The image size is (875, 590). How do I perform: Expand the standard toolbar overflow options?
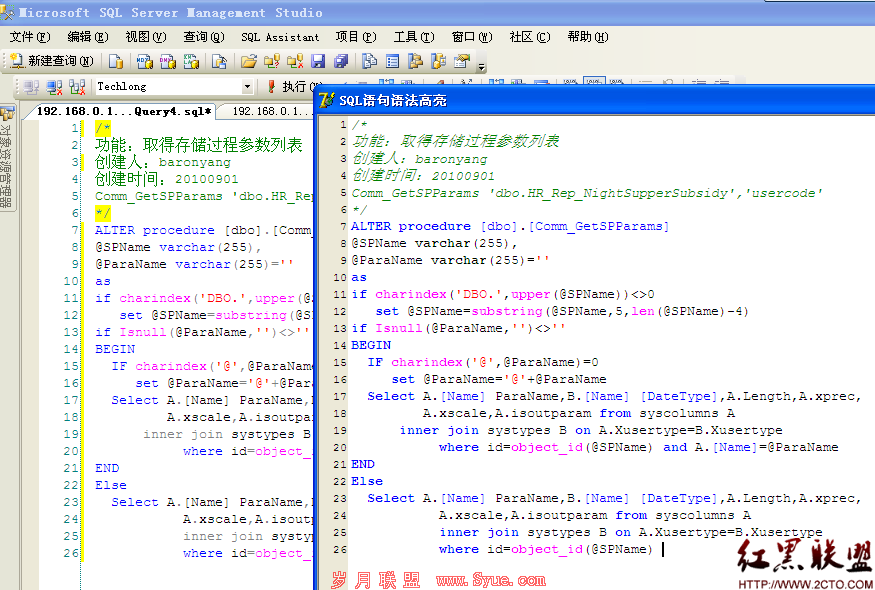point(482,66)
